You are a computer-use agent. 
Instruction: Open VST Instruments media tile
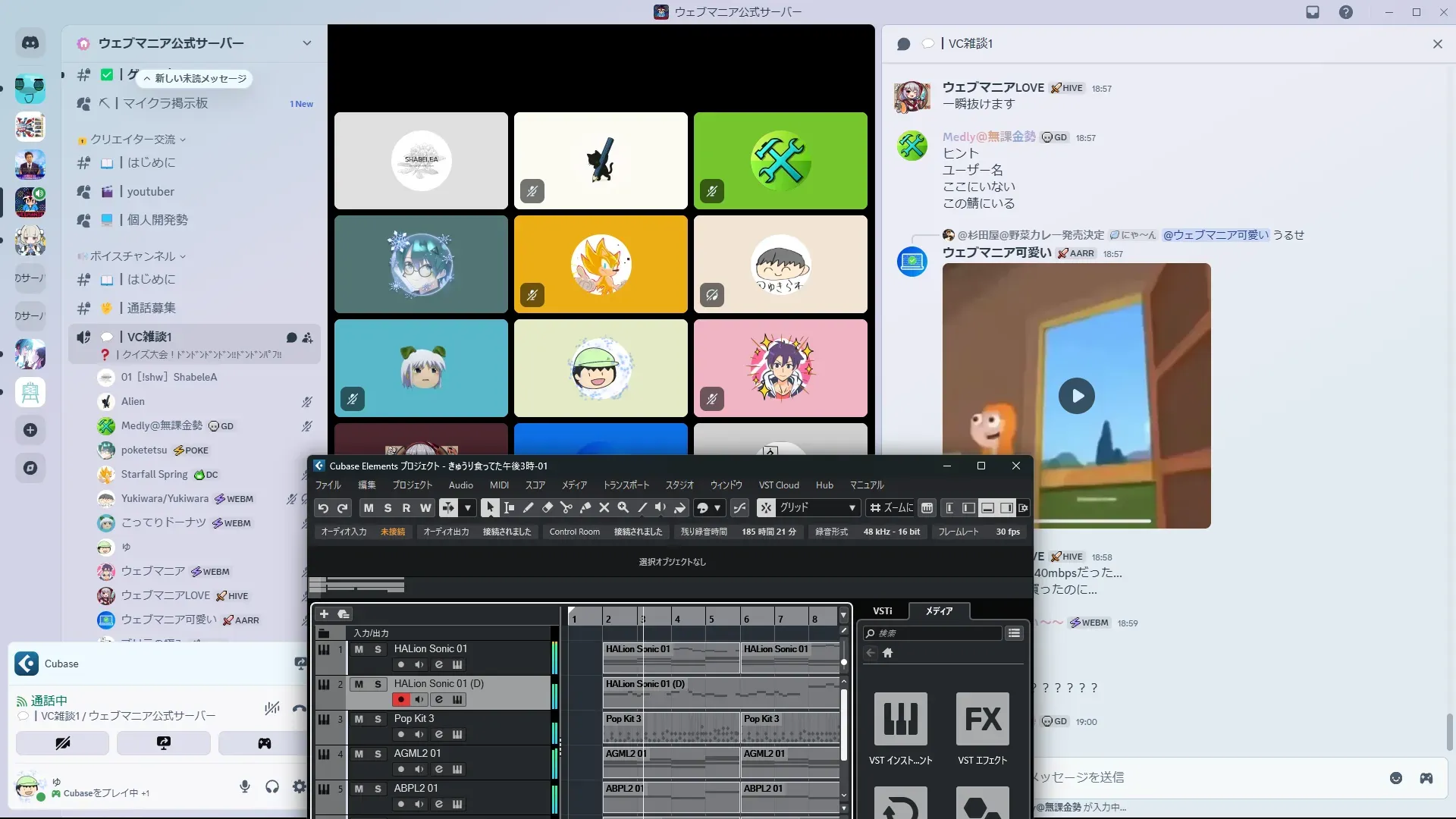900,719
